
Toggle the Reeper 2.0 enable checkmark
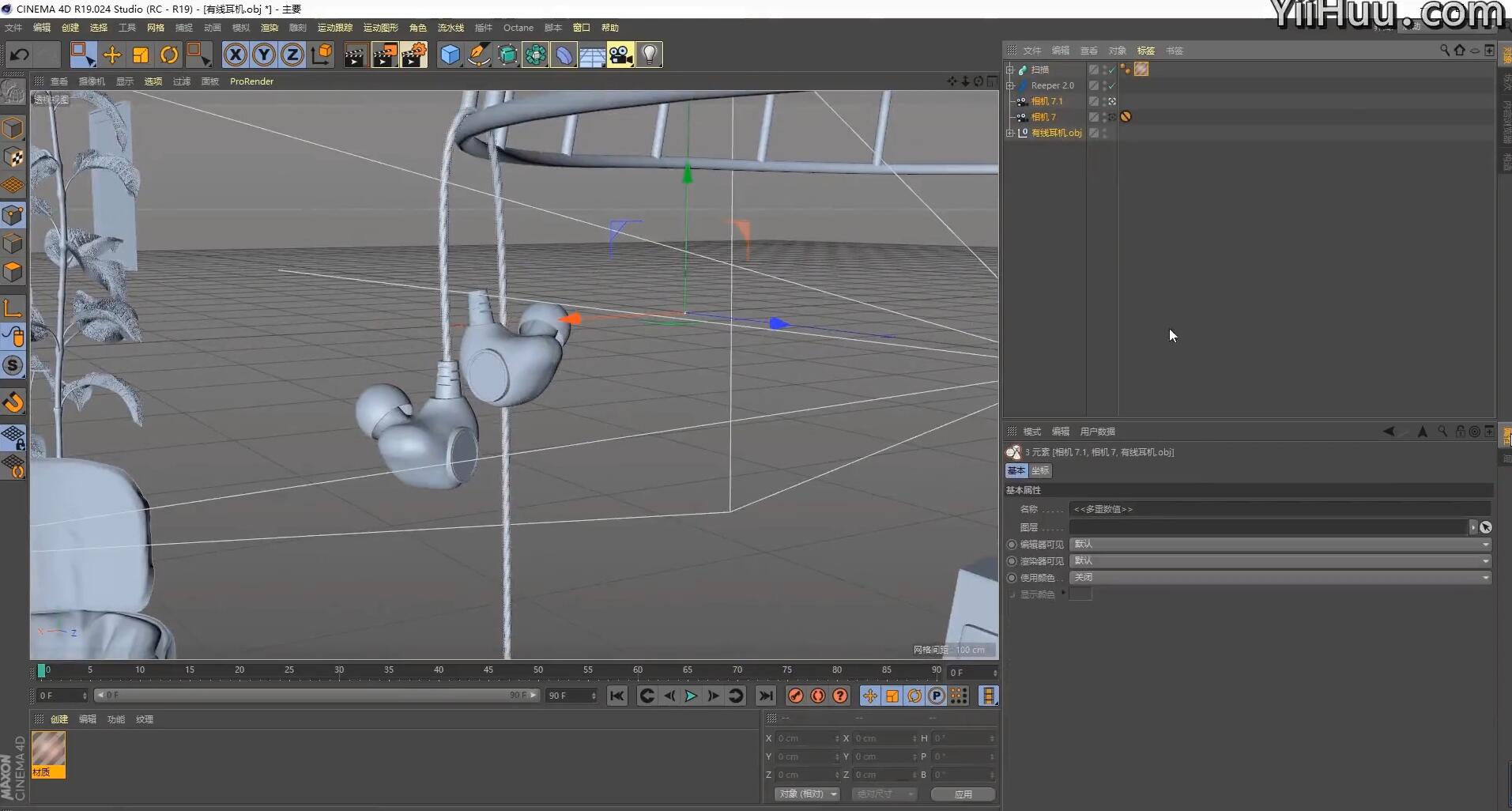pos(1111,85)
